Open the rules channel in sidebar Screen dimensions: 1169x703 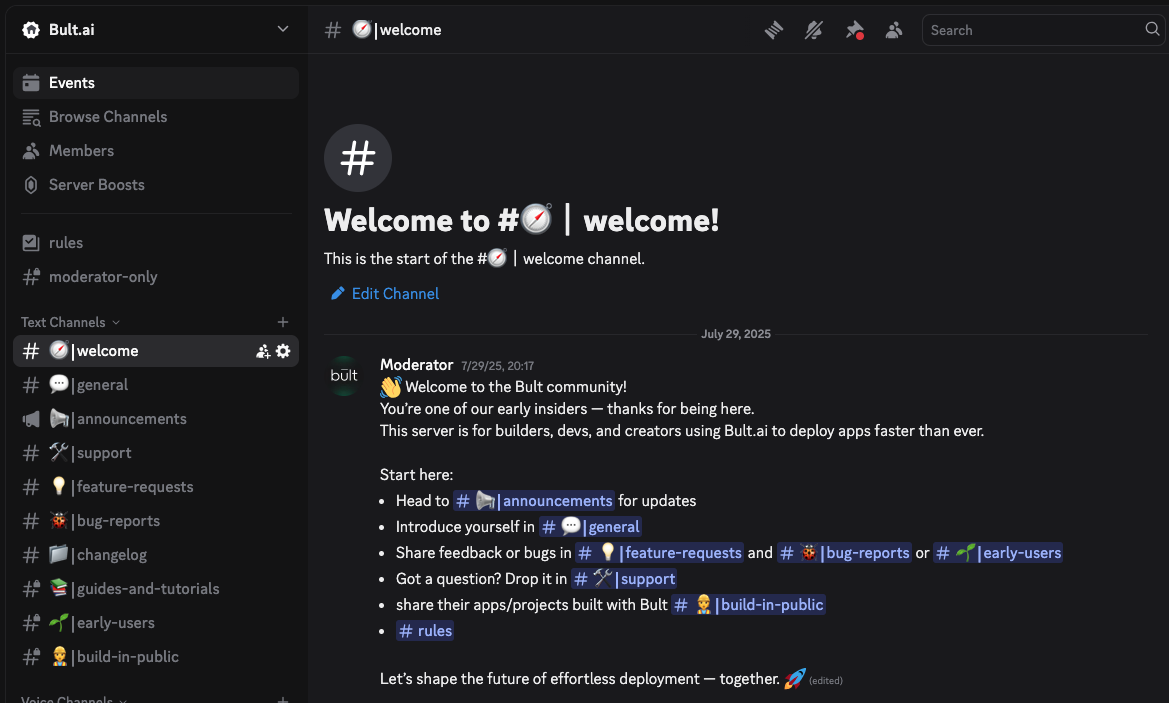pos(156,243)
